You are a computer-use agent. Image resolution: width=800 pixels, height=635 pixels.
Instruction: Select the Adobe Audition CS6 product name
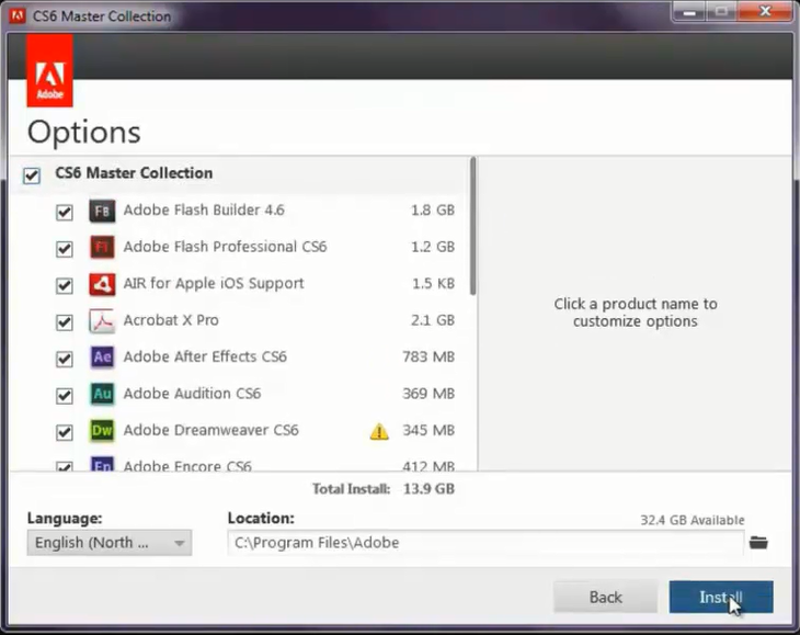pos(192,394)
